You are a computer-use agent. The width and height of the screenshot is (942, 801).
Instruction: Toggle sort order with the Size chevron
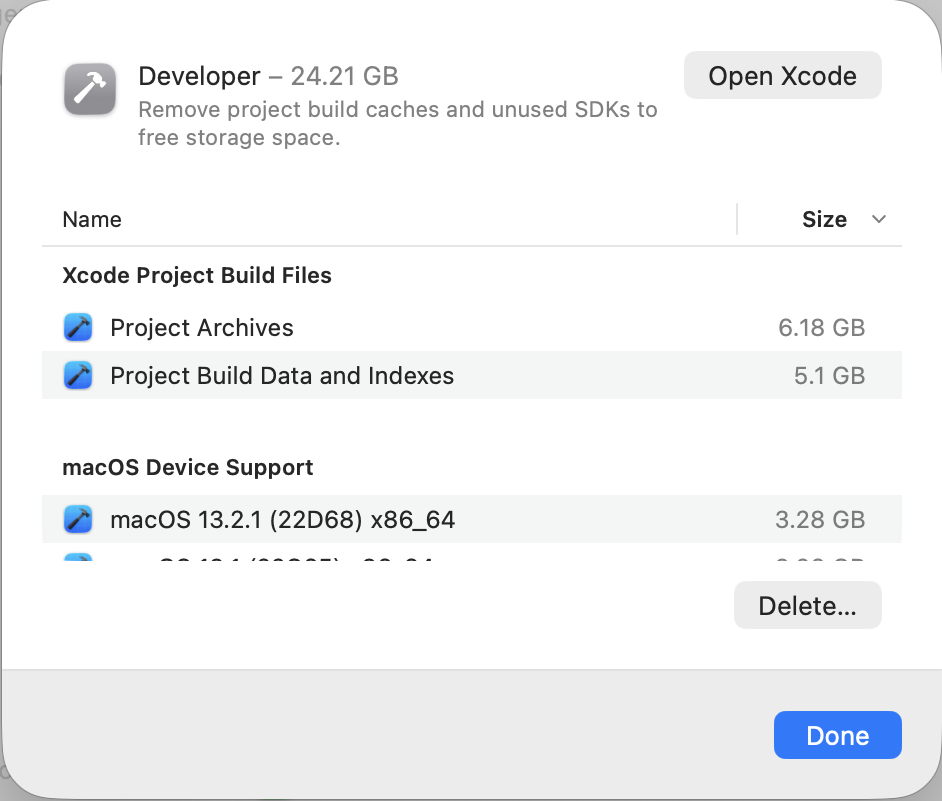[879, 220]
